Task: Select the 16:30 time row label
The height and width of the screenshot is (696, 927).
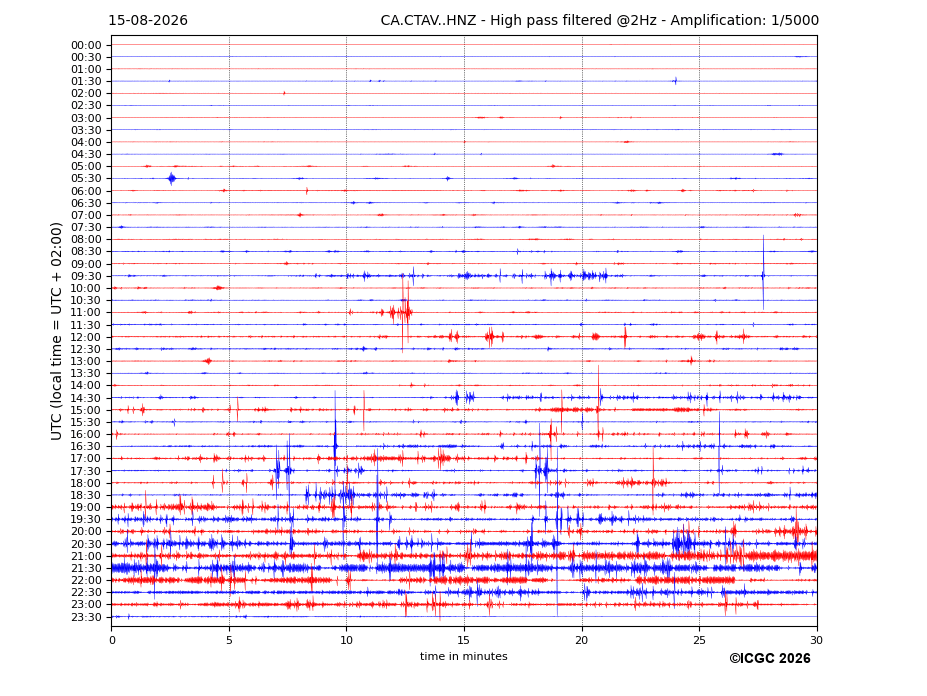Action: (x=86, y=446)
